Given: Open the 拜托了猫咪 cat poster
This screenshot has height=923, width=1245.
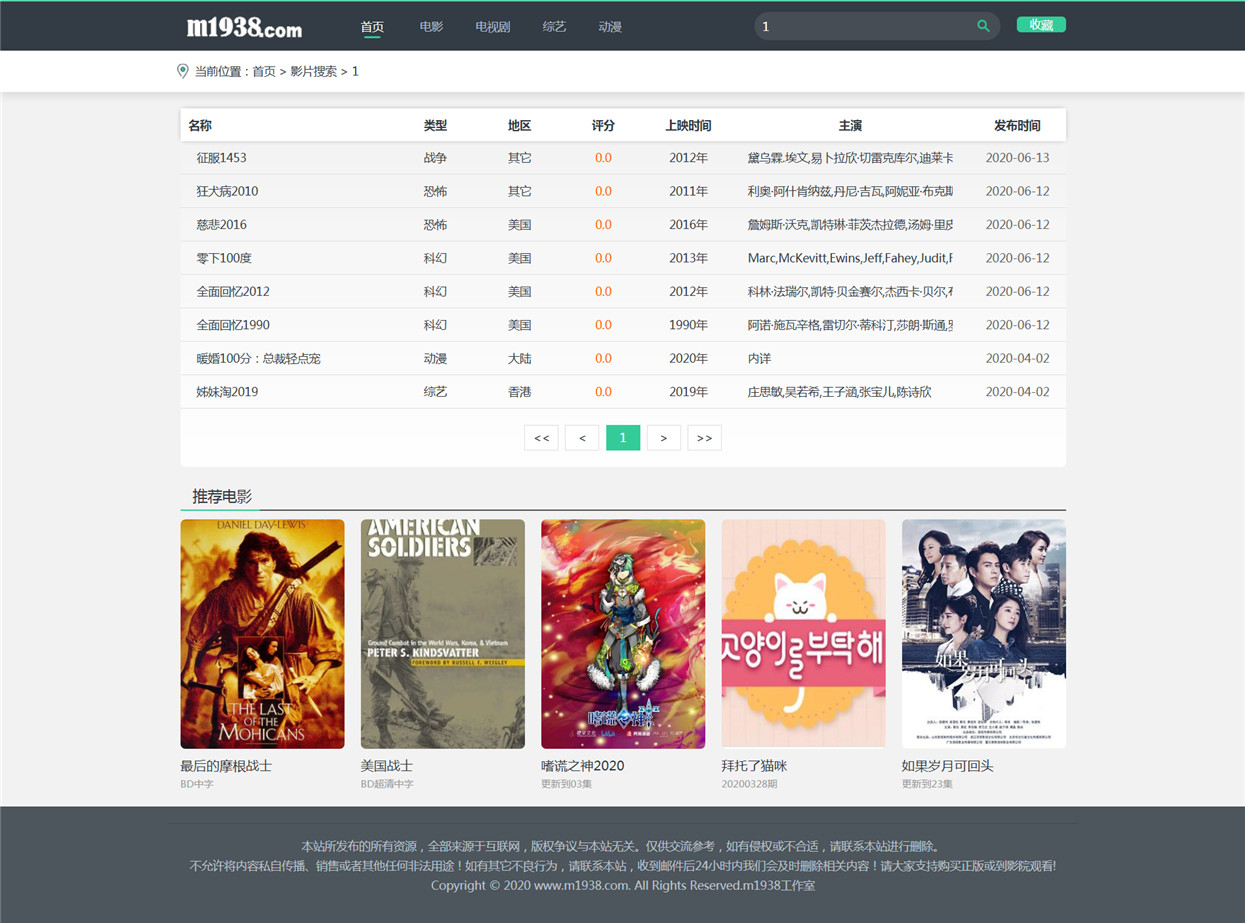Looking at the screenshot, I should 803,634.
